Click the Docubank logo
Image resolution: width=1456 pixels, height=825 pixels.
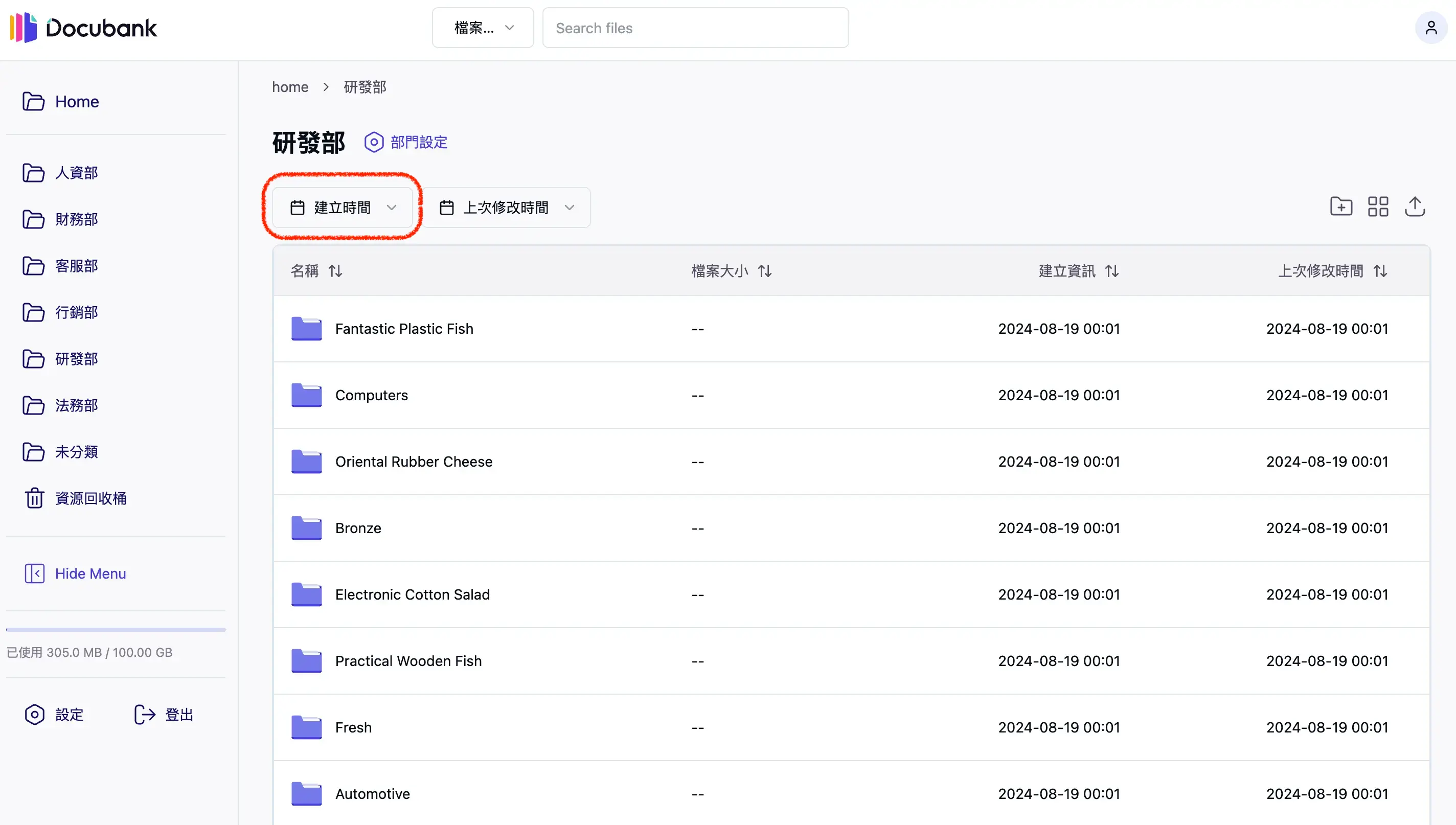pos(83,27)
